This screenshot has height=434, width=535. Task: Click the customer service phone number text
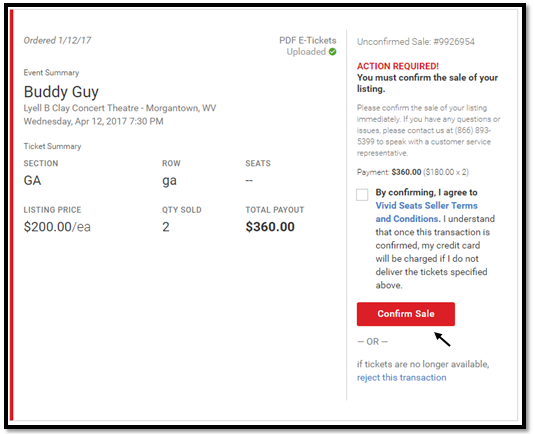(423, 136)
